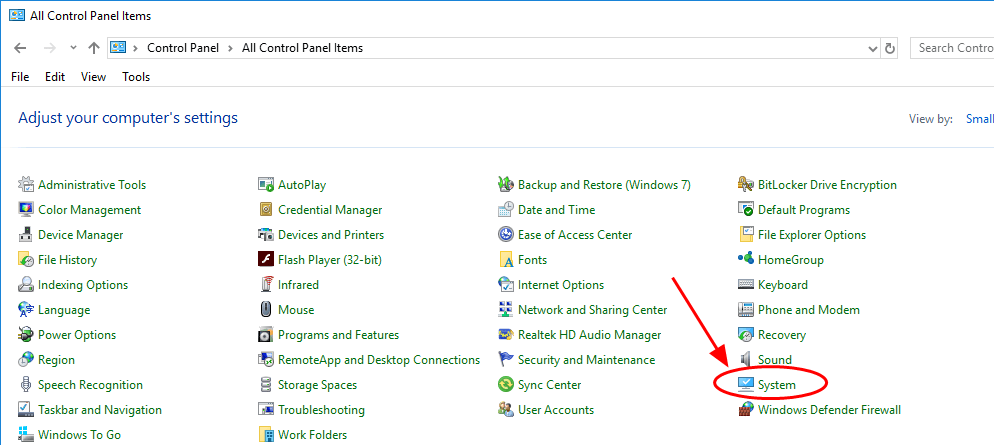Open the Recent locations dropdown arrow
The height and width of the screenshot is (445, 994).
(x=73, y=48)
